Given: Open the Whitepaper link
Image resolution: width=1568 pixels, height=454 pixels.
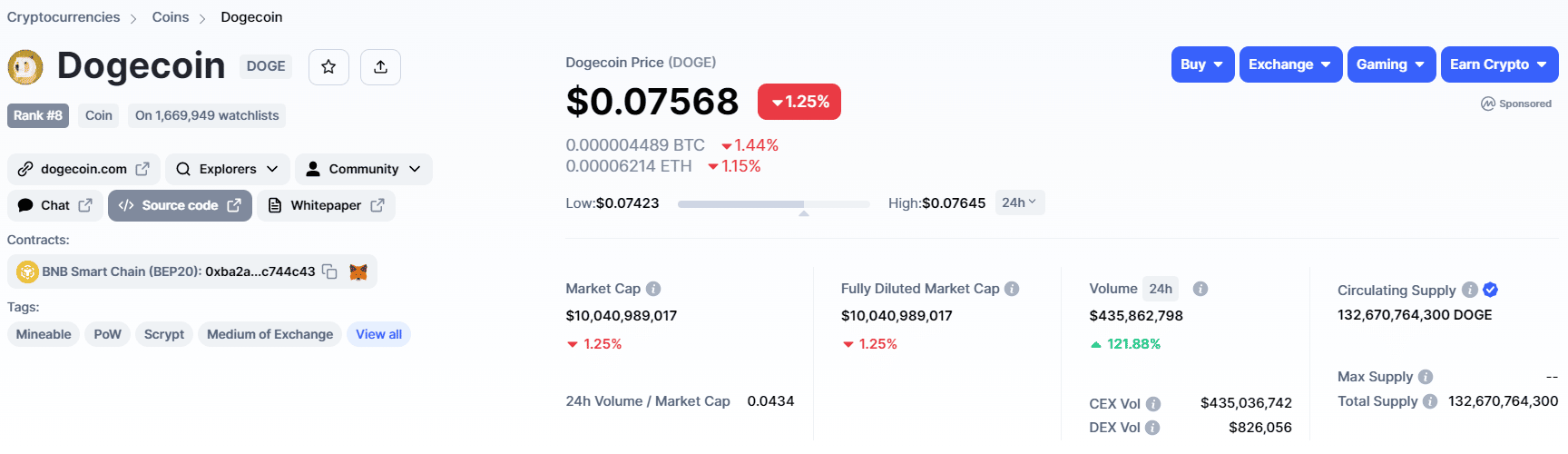Looking at the screenshot, I should coord(326,205).
